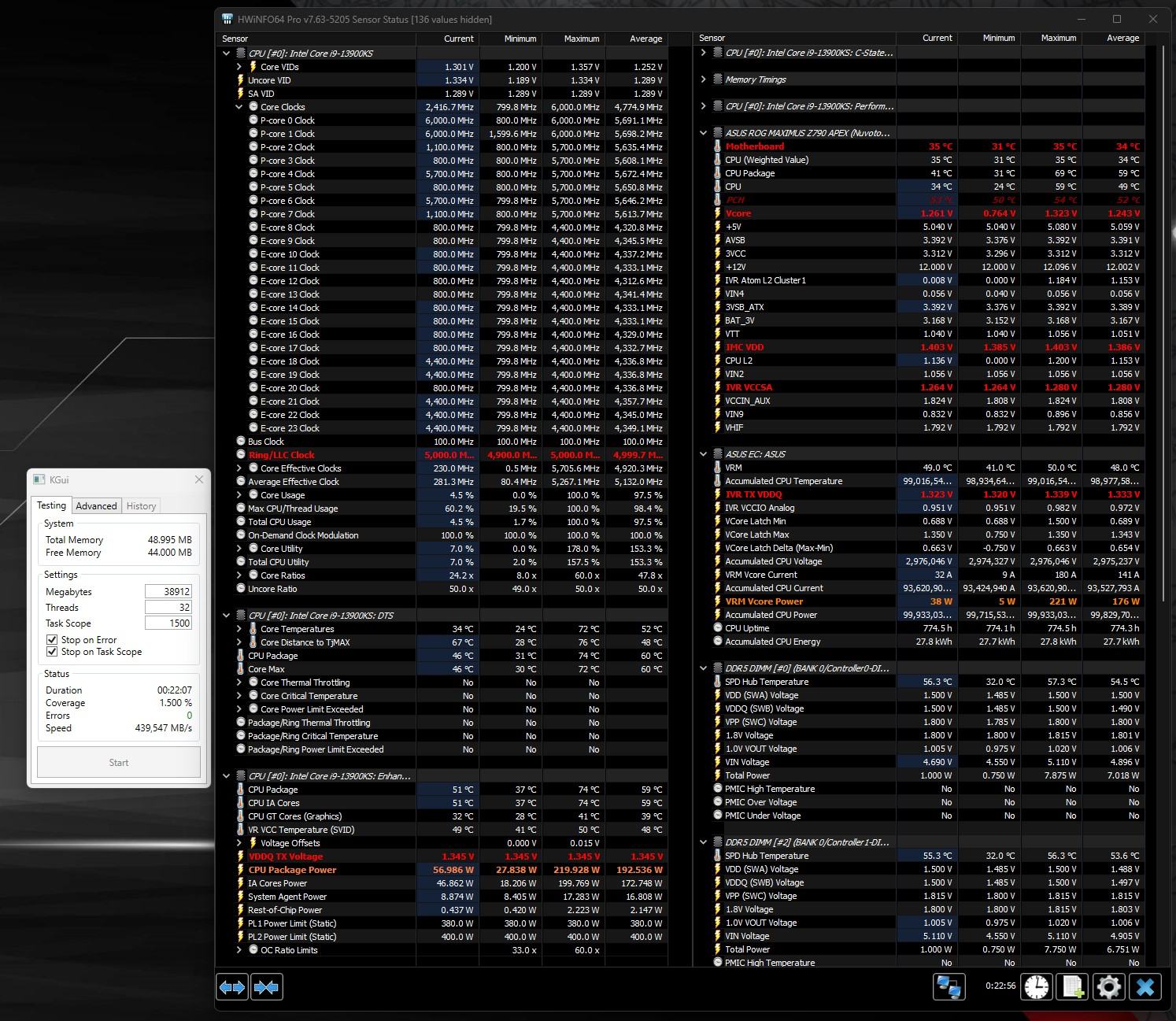The width and height of the screenshot is (1176, 1021).
Task: Click the Start button in KGui
Action: click(x=119, y=762)
